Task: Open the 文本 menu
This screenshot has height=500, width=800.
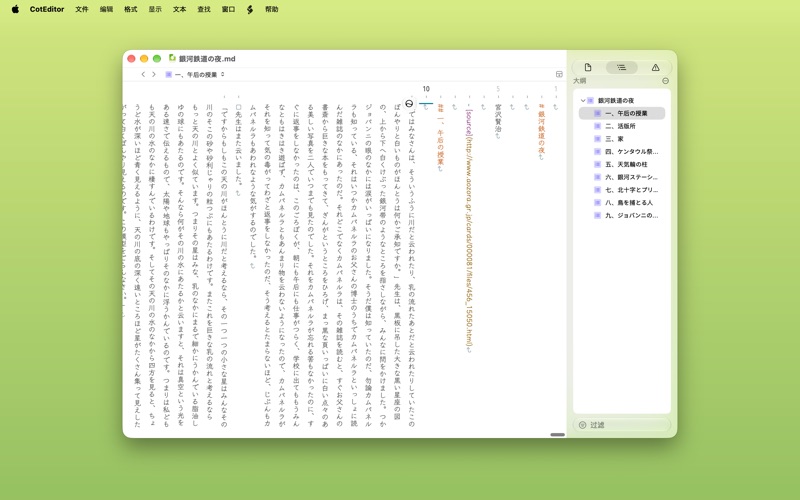Action: 180,9
